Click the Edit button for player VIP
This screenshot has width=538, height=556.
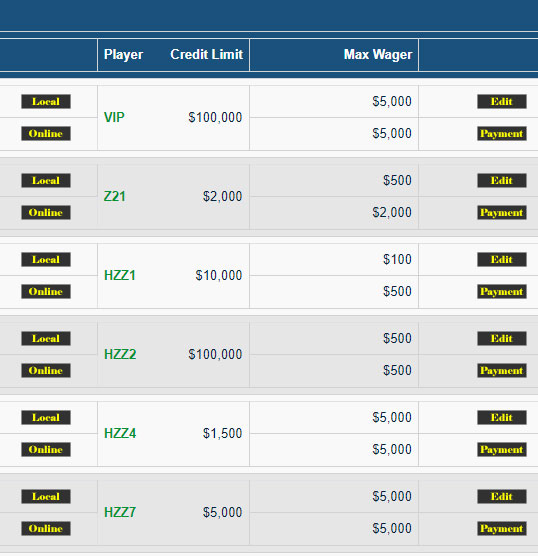(x=501, y=101)
